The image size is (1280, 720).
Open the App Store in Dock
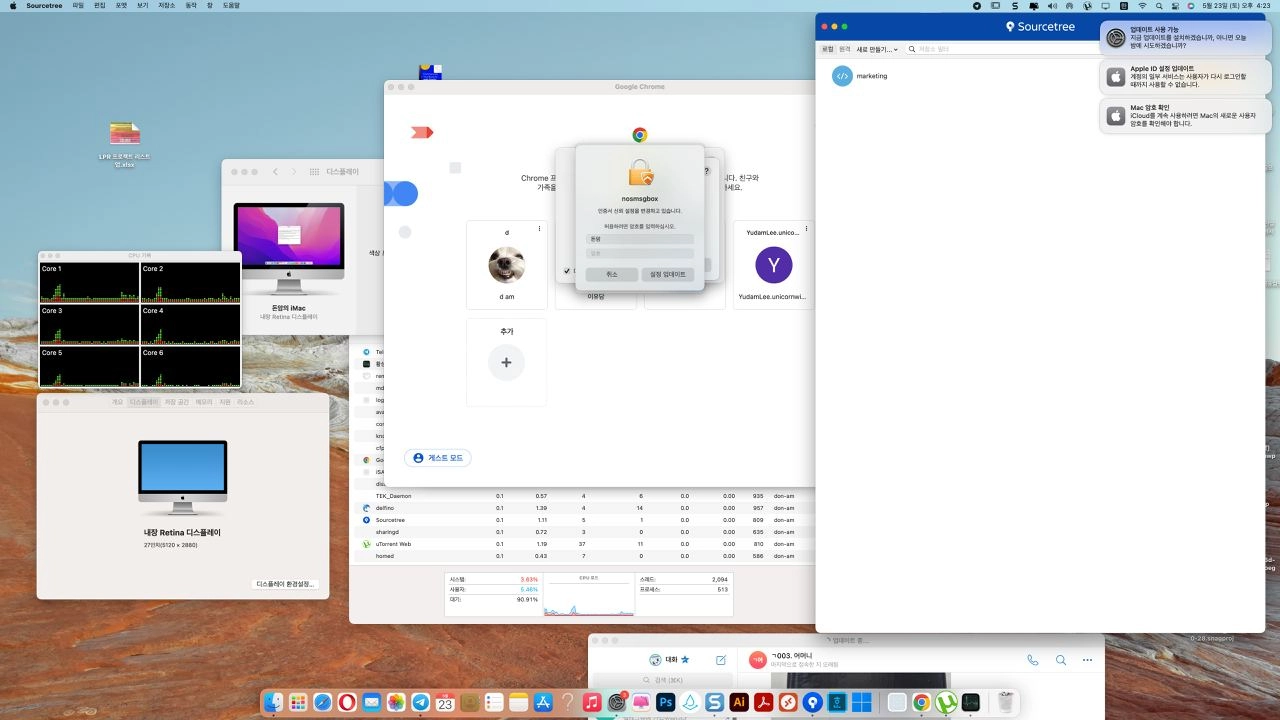543,703
